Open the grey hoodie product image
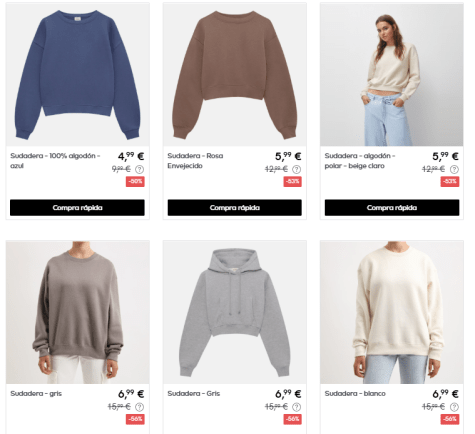Viewport: 475px width, 434px height. tap(235, 312)
